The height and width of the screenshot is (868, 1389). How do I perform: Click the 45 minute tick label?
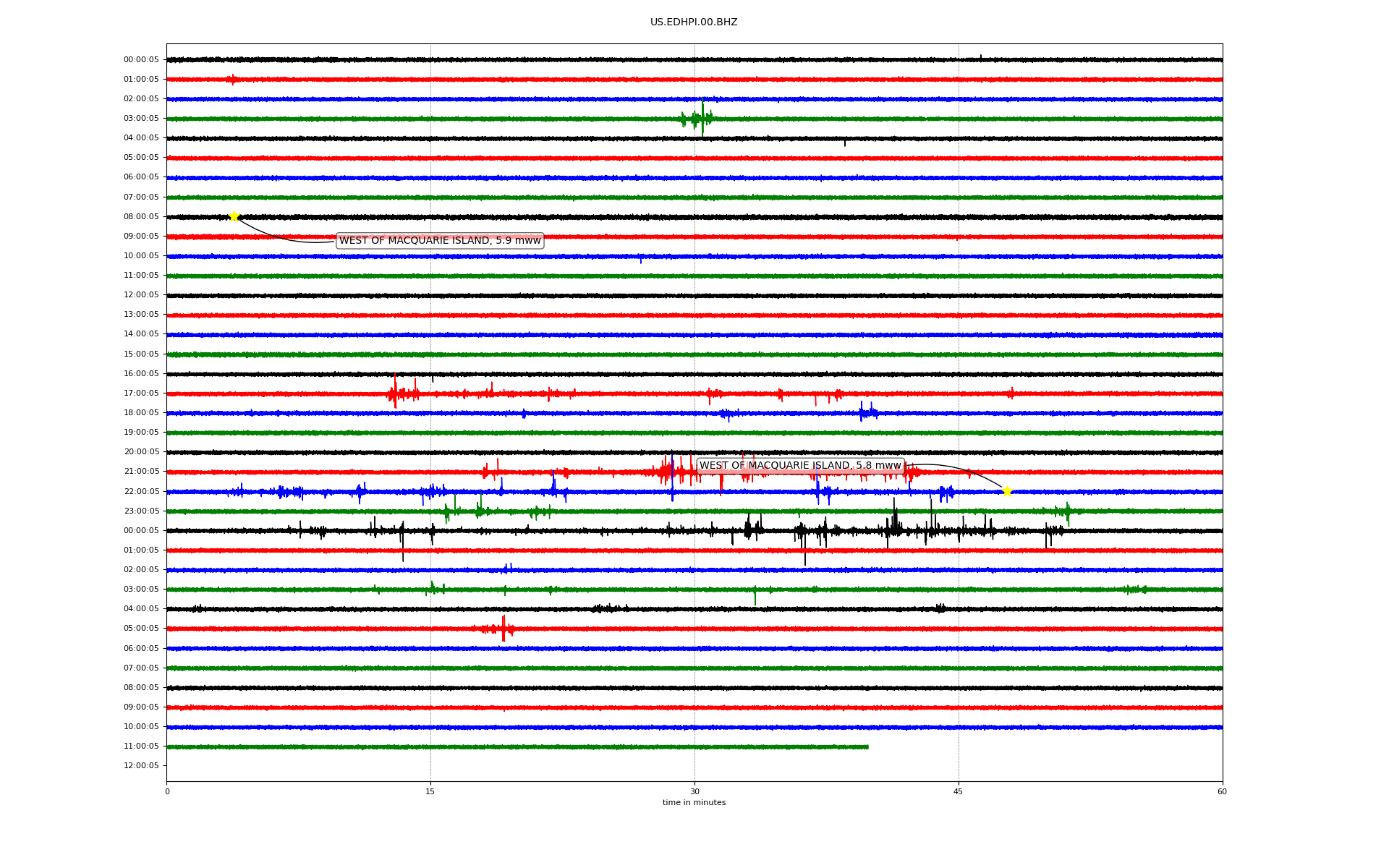coord(959,791)
